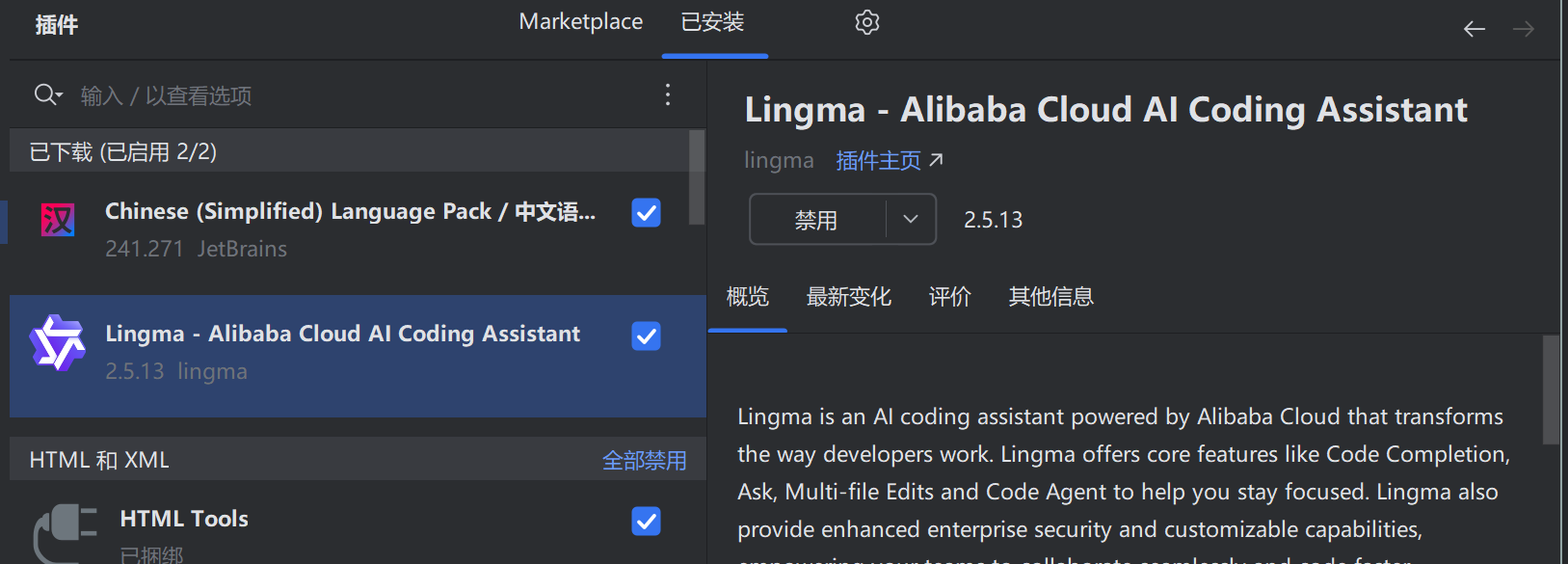
Task: Click the Chinese Language Pack icon
Action: coord(58,220)
